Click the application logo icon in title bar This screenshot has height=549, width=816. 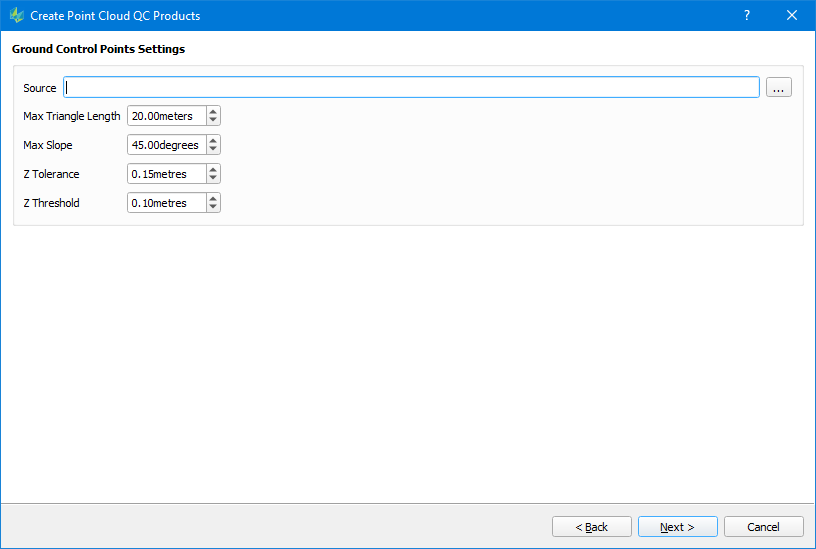pyautogui.click(x=16, y=16)
